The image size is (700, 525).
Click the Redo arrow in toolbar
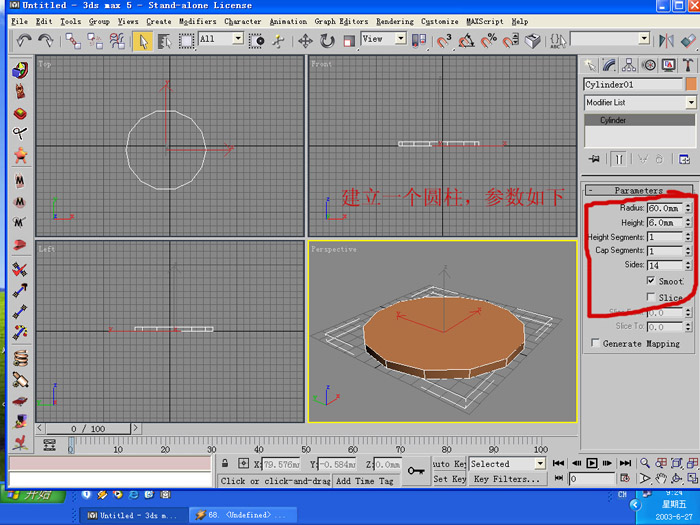[x=46, y=41]
